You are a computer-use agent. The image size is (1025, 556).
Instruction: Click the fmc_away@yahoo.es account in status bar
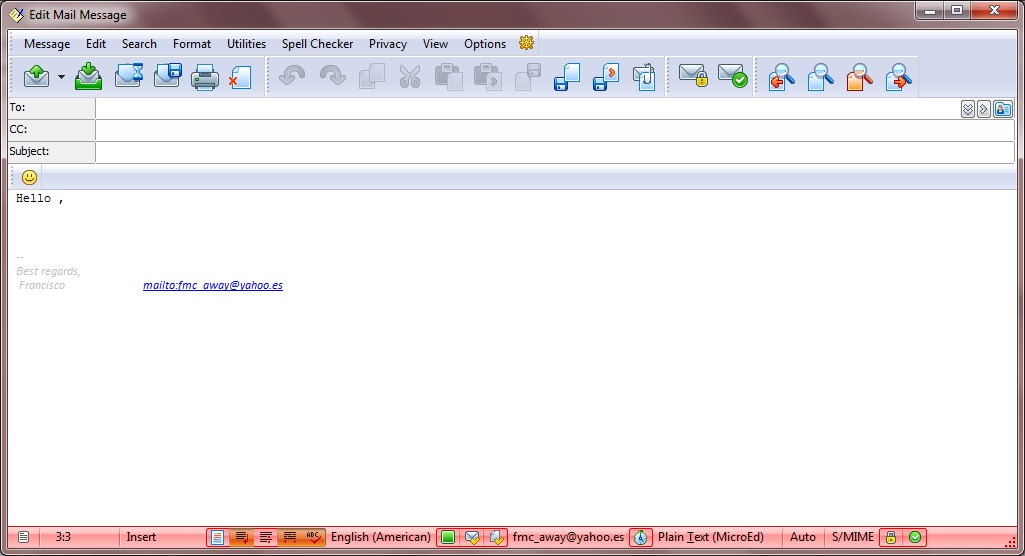(x=568, y=537)
